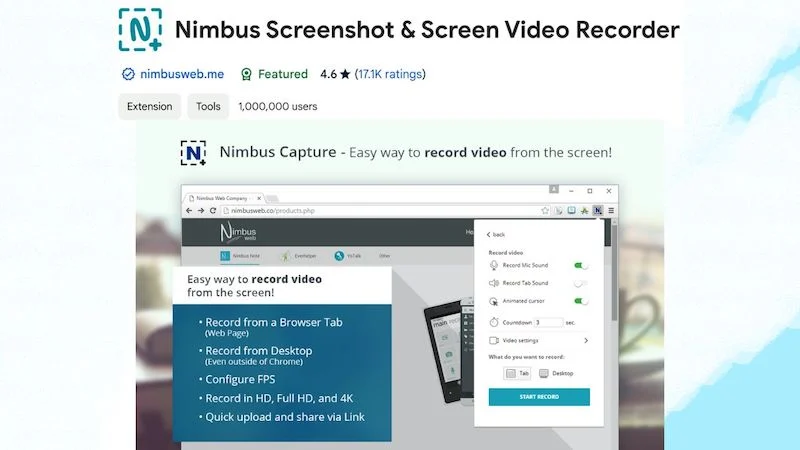Click the phone mockup image on the site

coord(449,352)
